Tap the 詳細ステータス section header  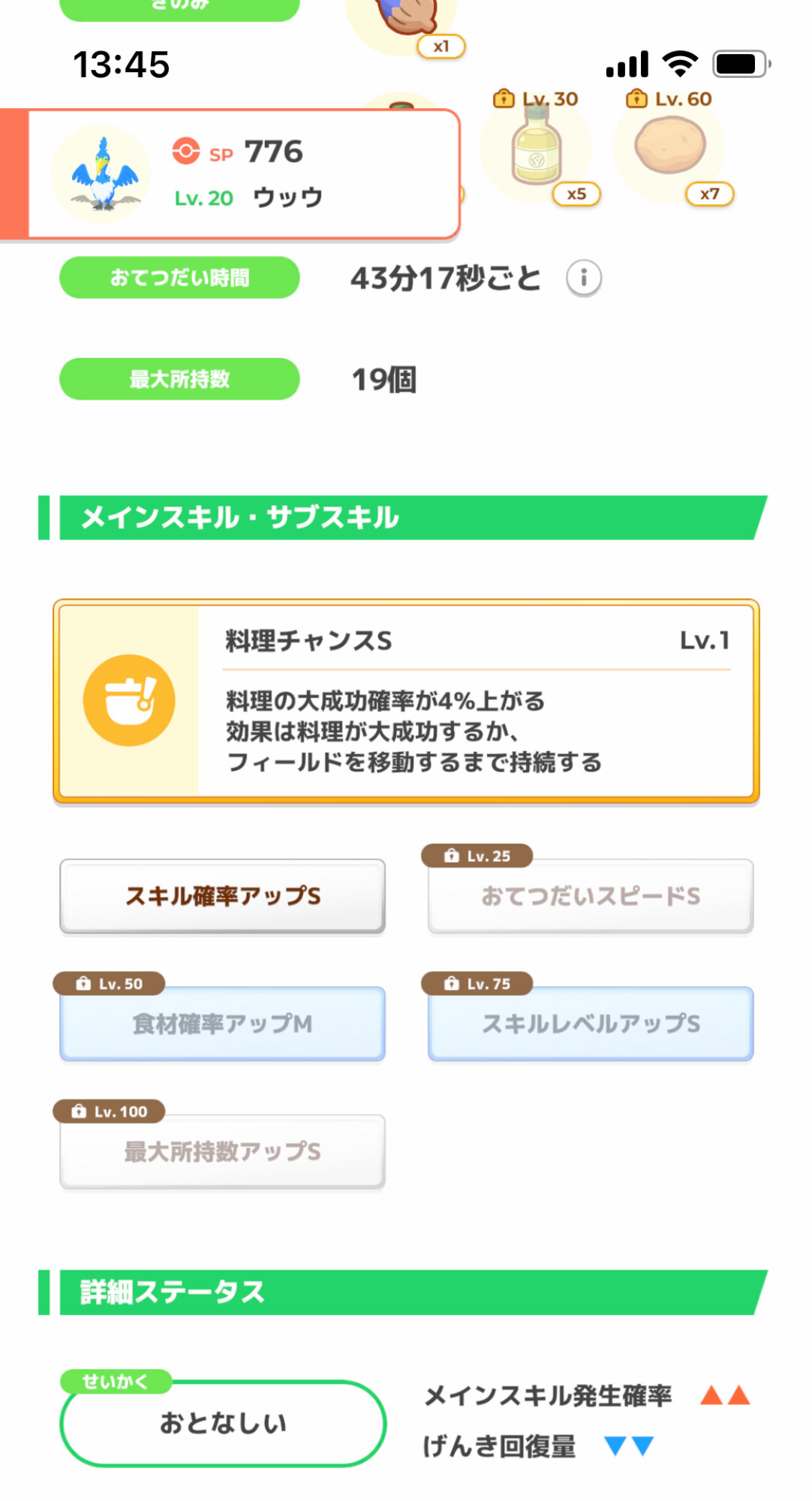pyautogui.click(x=405, y=1292)
